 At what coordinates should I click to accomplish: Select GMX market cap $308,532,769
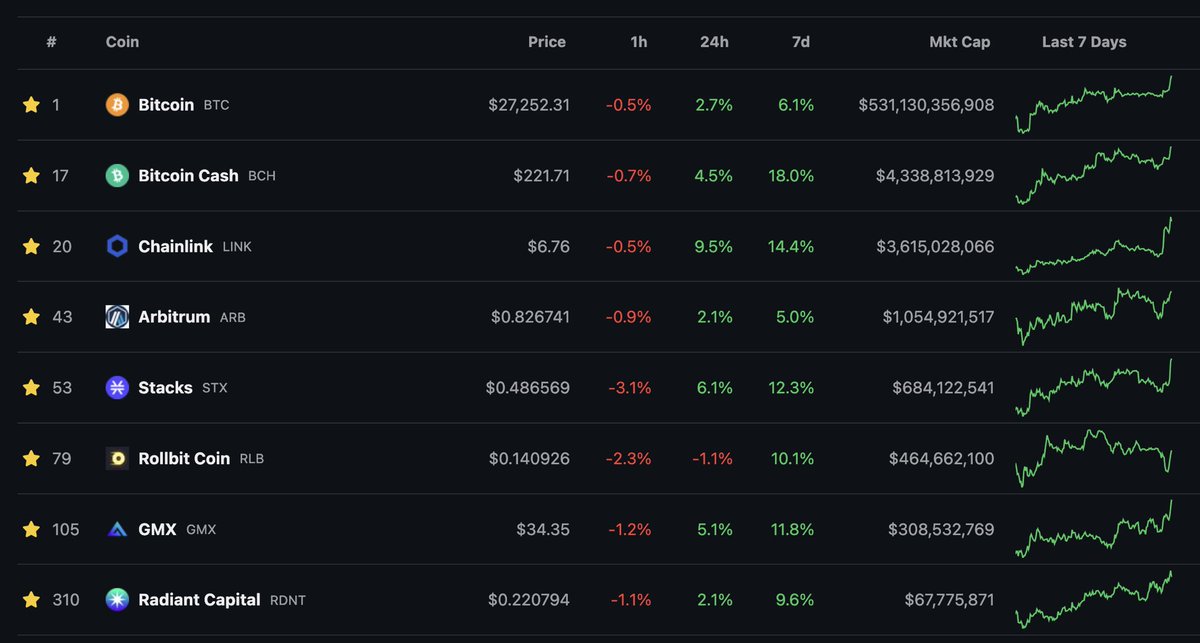pyautogui.click(x=942, y=529)
